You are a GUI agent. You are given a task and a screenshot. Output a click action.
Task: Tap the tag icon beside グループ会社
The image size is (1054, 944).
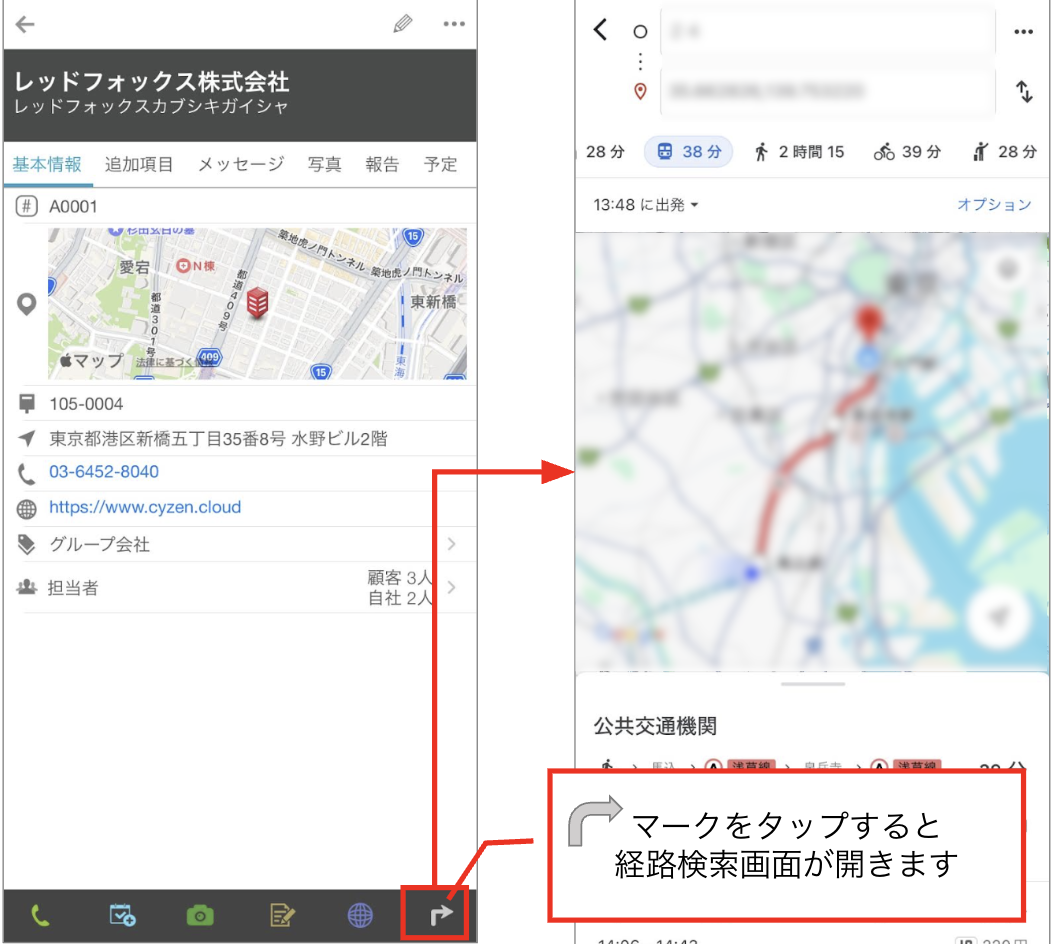click(26, 544)
